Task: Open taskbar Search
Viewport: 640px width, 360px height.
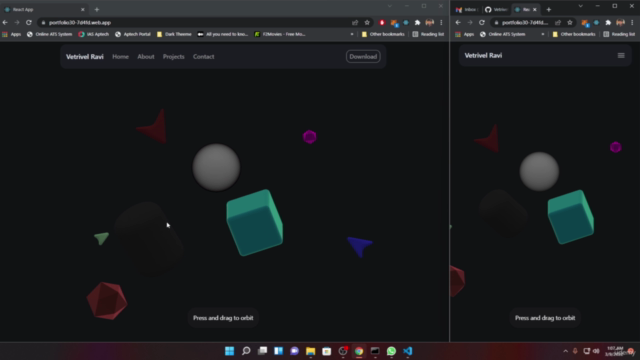Action: 246,351
